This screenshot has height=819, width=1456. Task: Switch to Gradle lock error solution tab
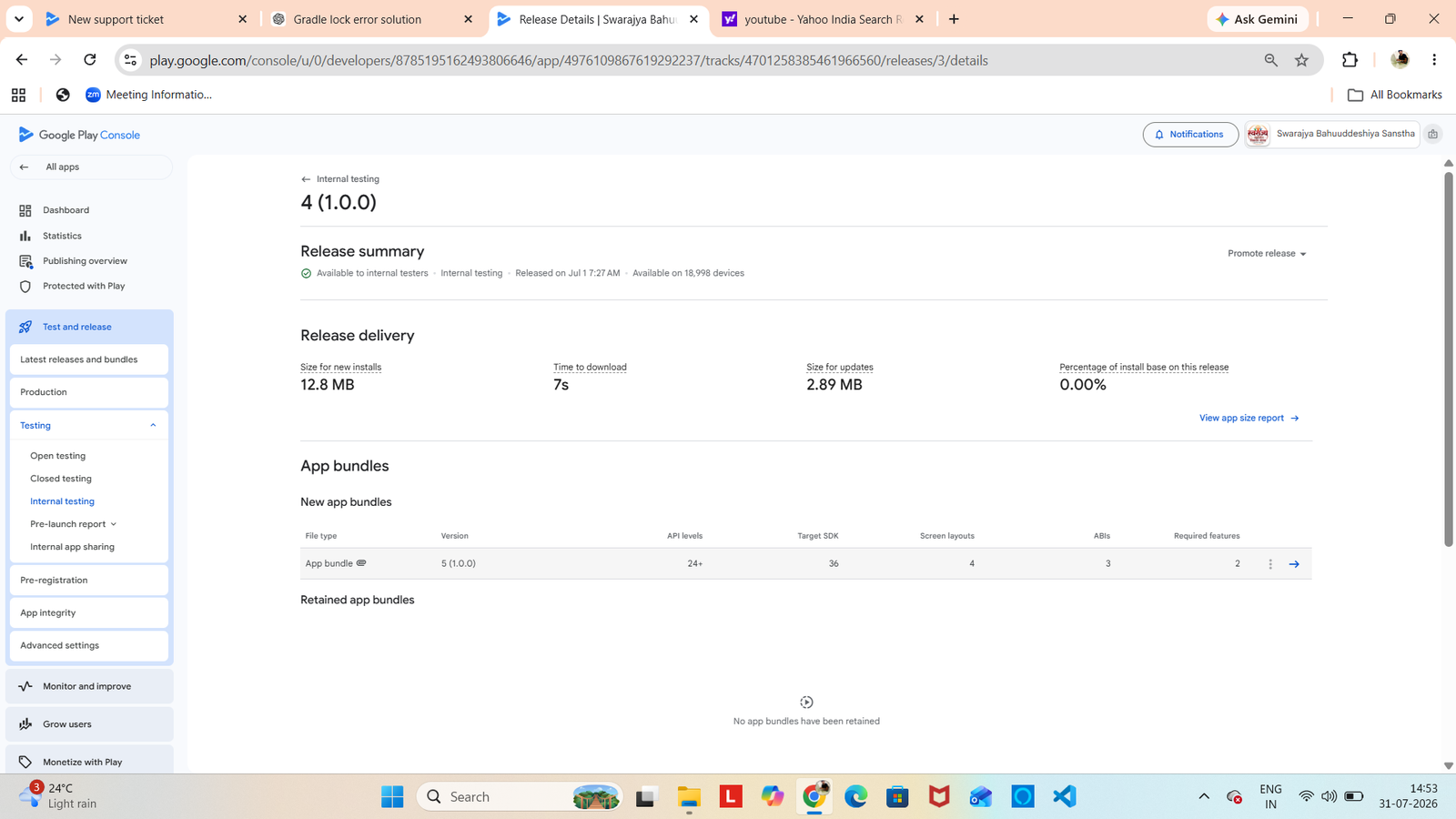(x=373, y=19)
